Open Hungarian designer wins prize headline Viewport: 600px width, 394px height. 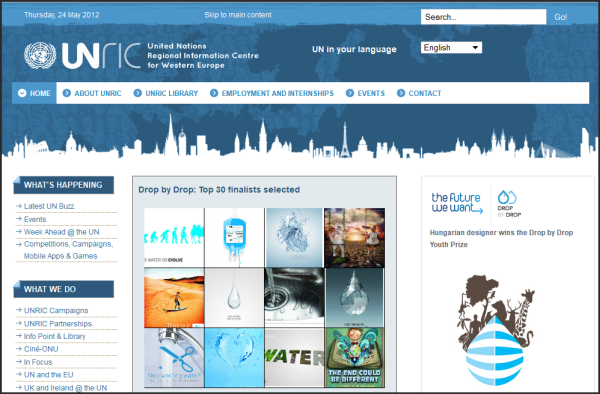click(501, 238)
